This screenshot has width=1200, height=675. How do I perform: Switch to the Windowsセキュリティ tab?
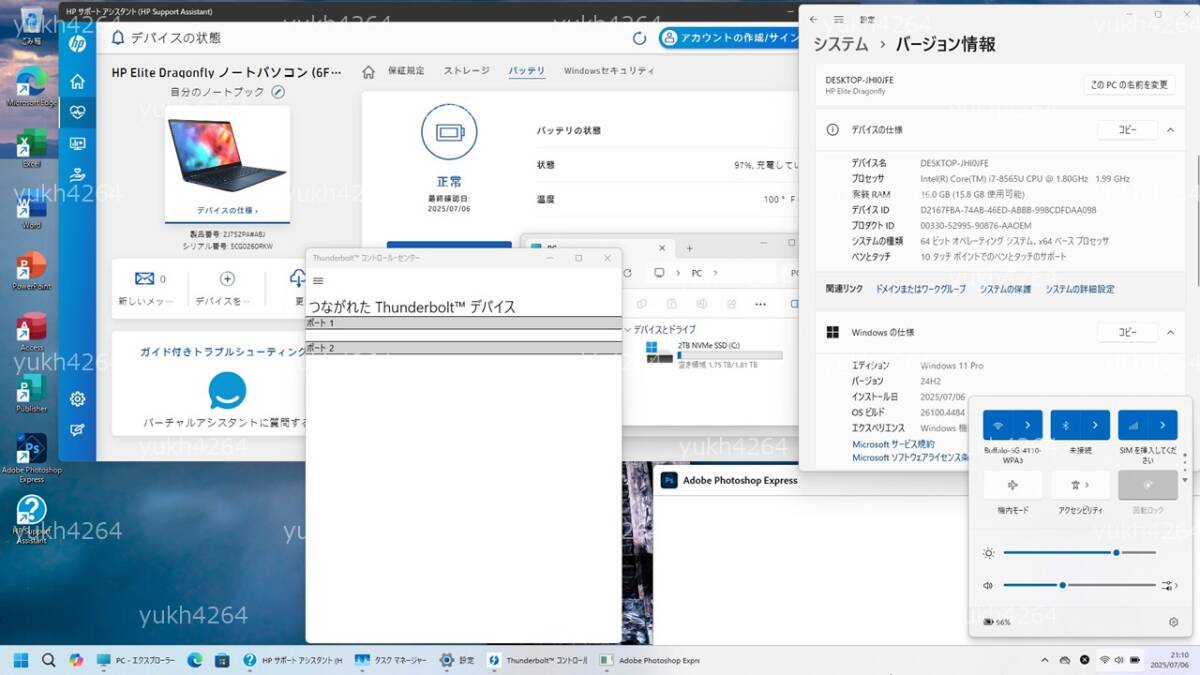tap(609, 71)
